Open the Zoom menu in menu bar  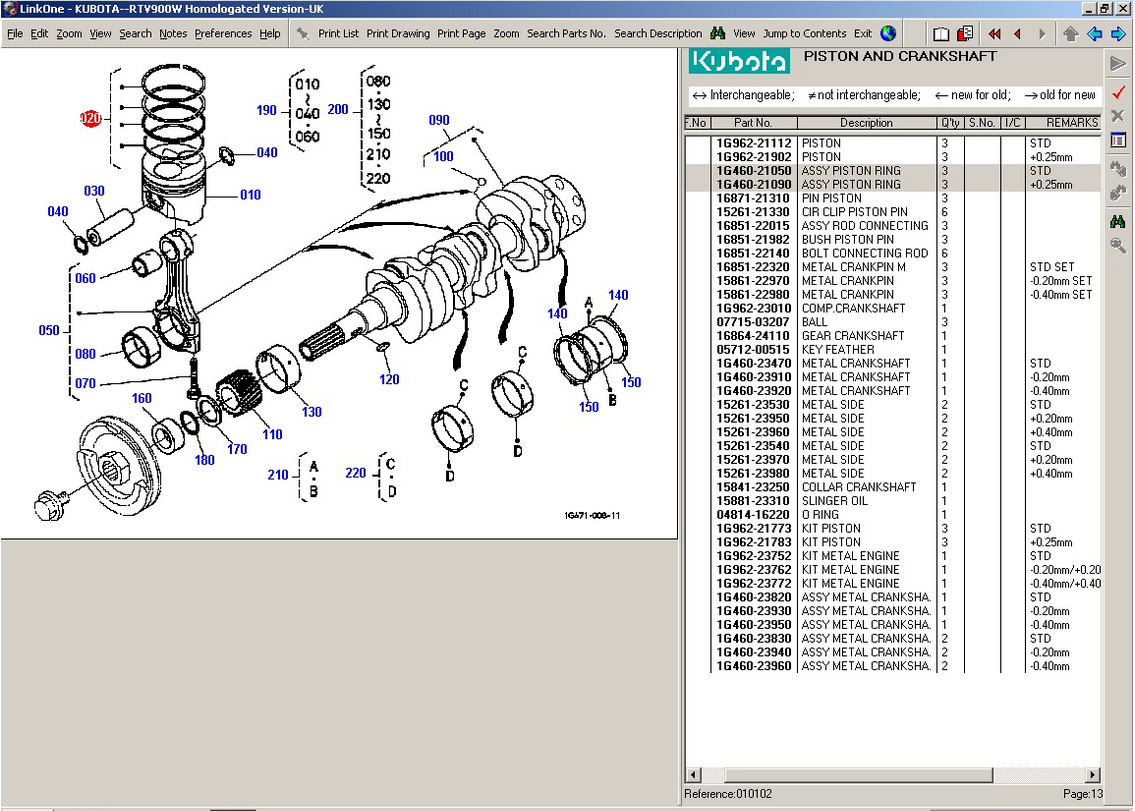(69, 33)
